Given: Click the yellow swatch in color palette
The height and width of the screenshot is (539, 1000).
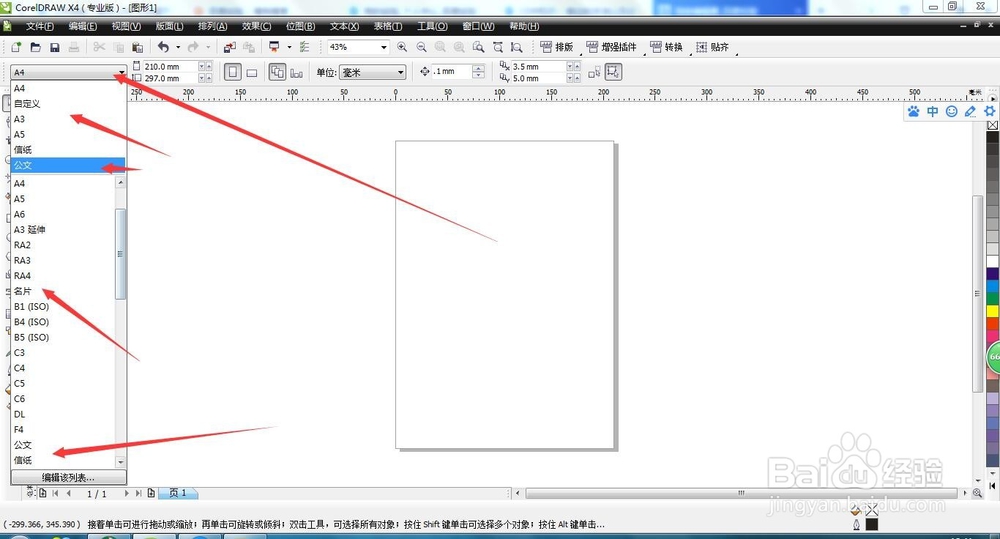Looking at the screenshot, I should point(992,311).
